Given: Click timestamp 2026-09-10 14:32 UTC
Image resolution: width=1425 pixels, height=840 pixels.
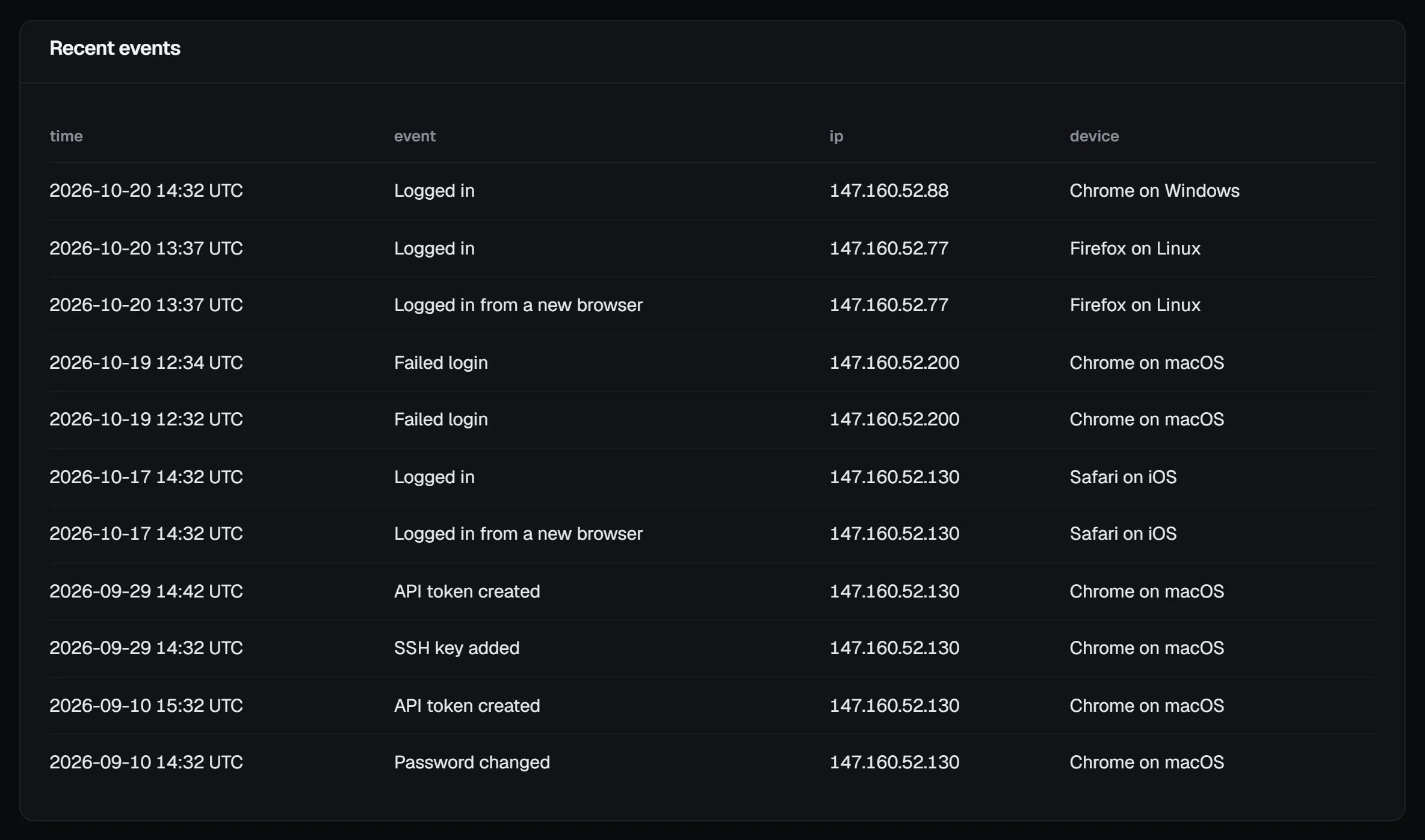Looking at the screenshot, I should [x=146, y=762].
